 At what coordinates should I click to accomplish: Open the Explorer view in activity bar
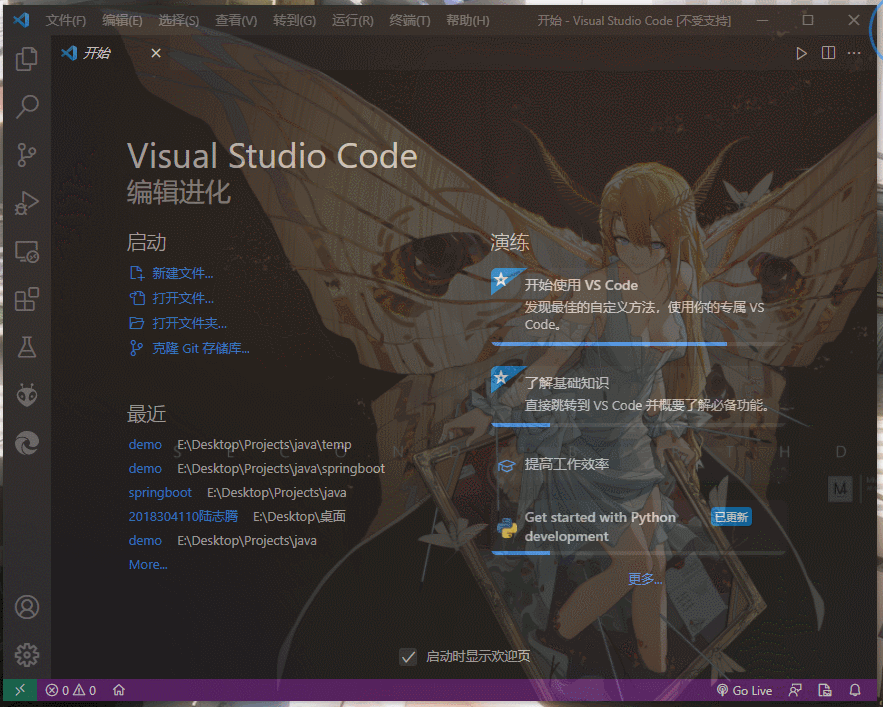click(27, 59)
